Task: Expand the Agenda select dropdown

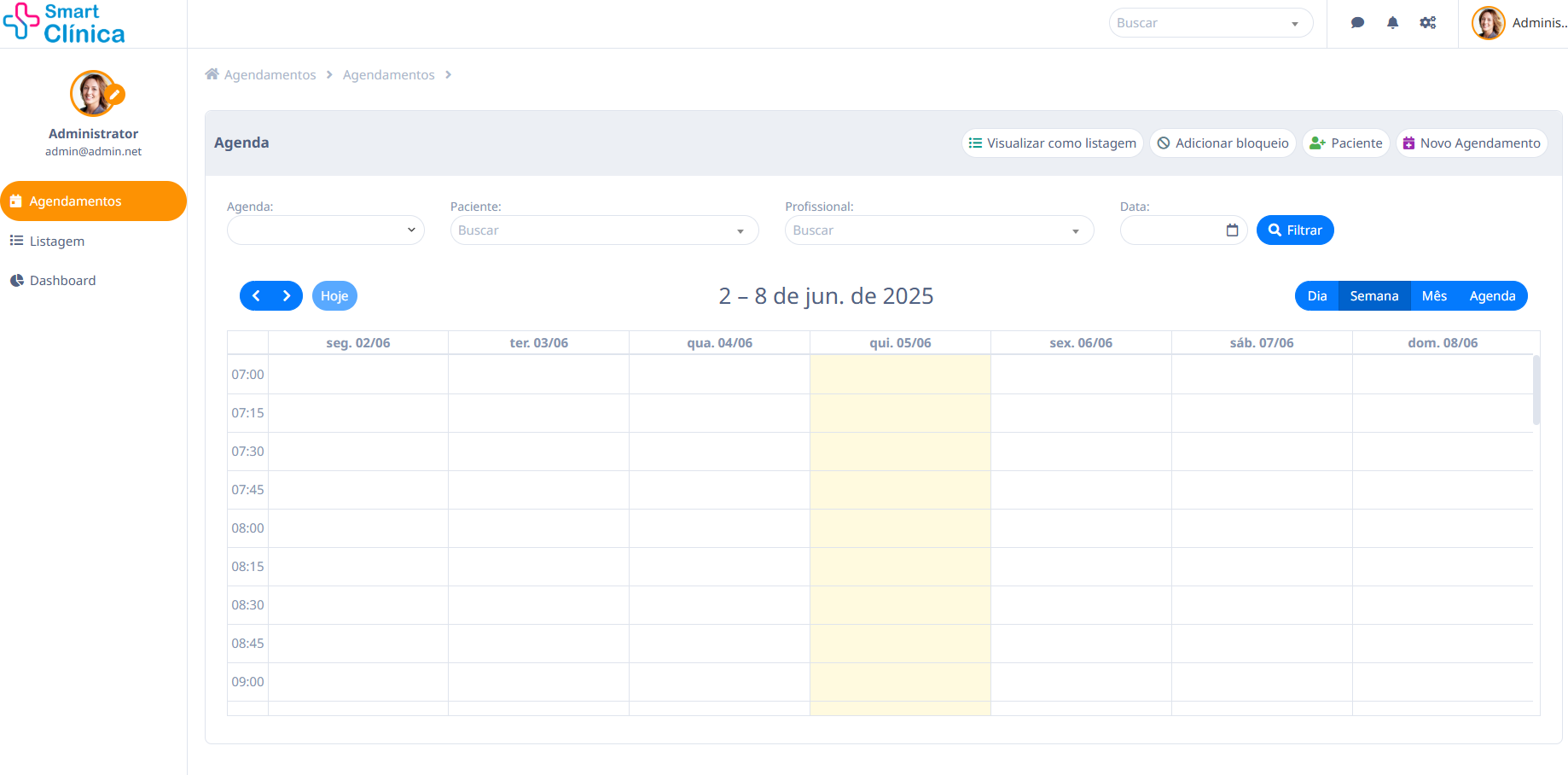Action: pos(325,230)
